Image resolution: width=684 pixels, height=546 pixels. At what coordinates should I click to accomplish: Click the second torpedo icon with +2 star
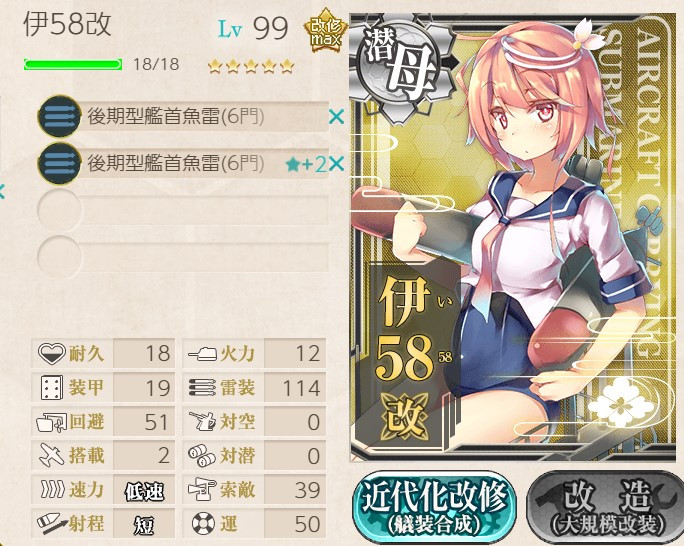click(x=59, y=164)
